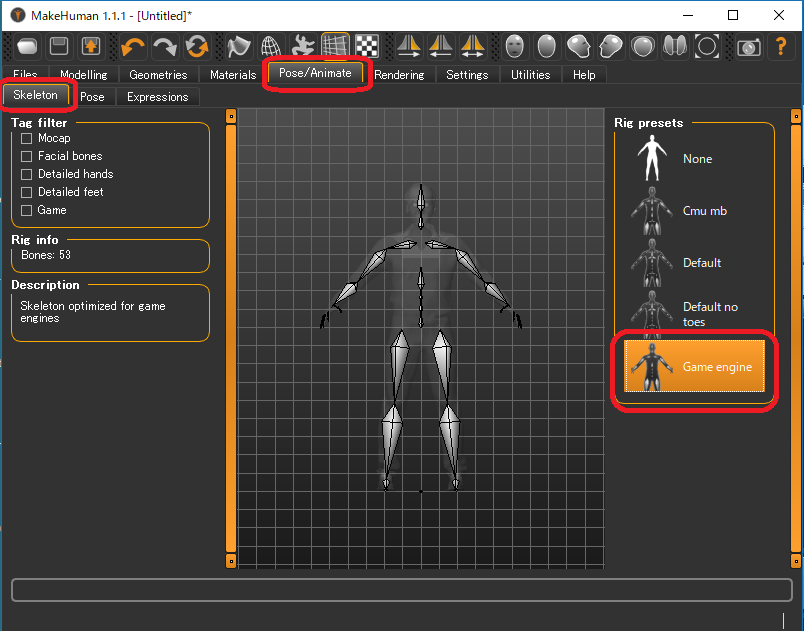Click the Undo arrow icon
The width and height of the screenshot is (804, 631).
[x=132, y=47]
